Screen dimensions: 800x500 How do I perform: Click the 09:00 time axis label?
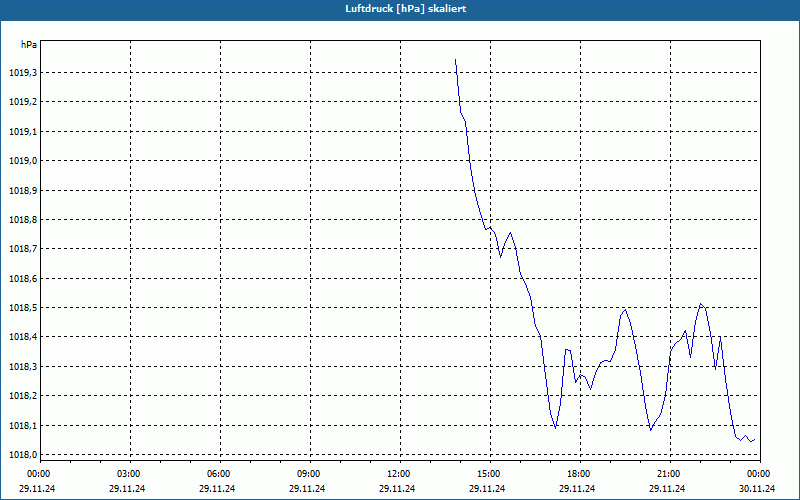(x=309, y=474)
